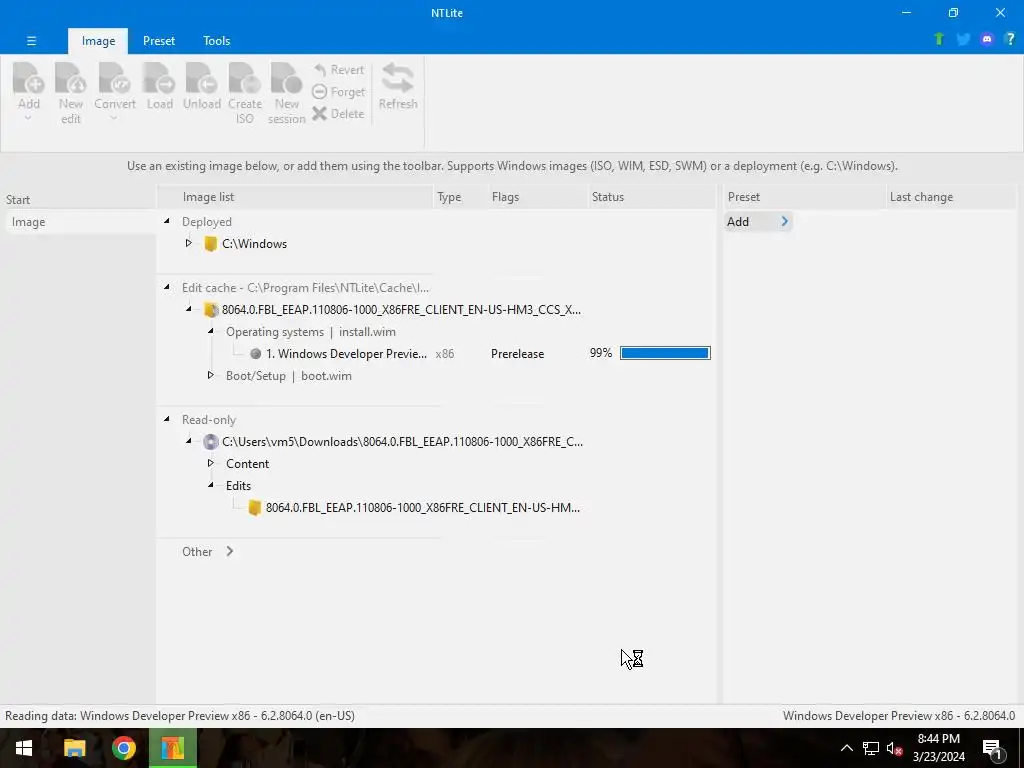This screenshot has height=768, width=1024.
Task: Select the 8064.0.FBL_EEAP edit under Edits
Action: (x=423, y=507)
